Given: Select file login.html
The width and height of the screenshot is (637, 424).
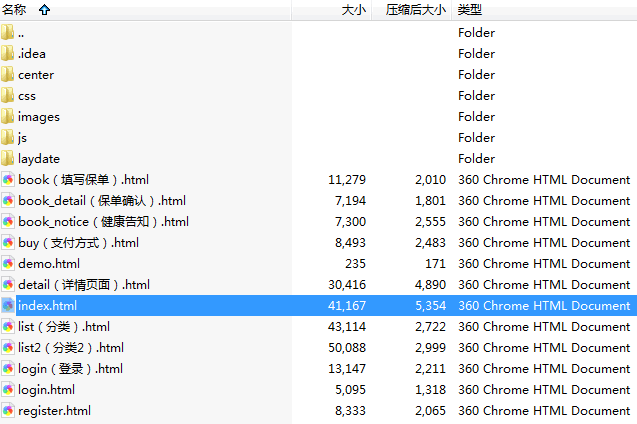Looking at the screenshot, I should pos(46,390).
